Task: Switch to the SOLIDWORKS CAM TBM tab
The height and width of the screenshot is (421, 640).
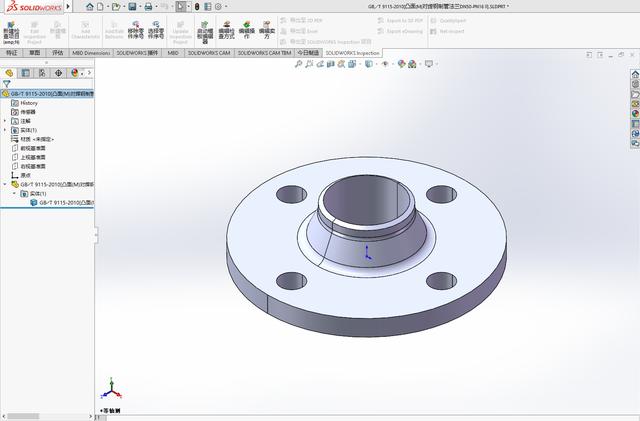Action: point(264,53)
